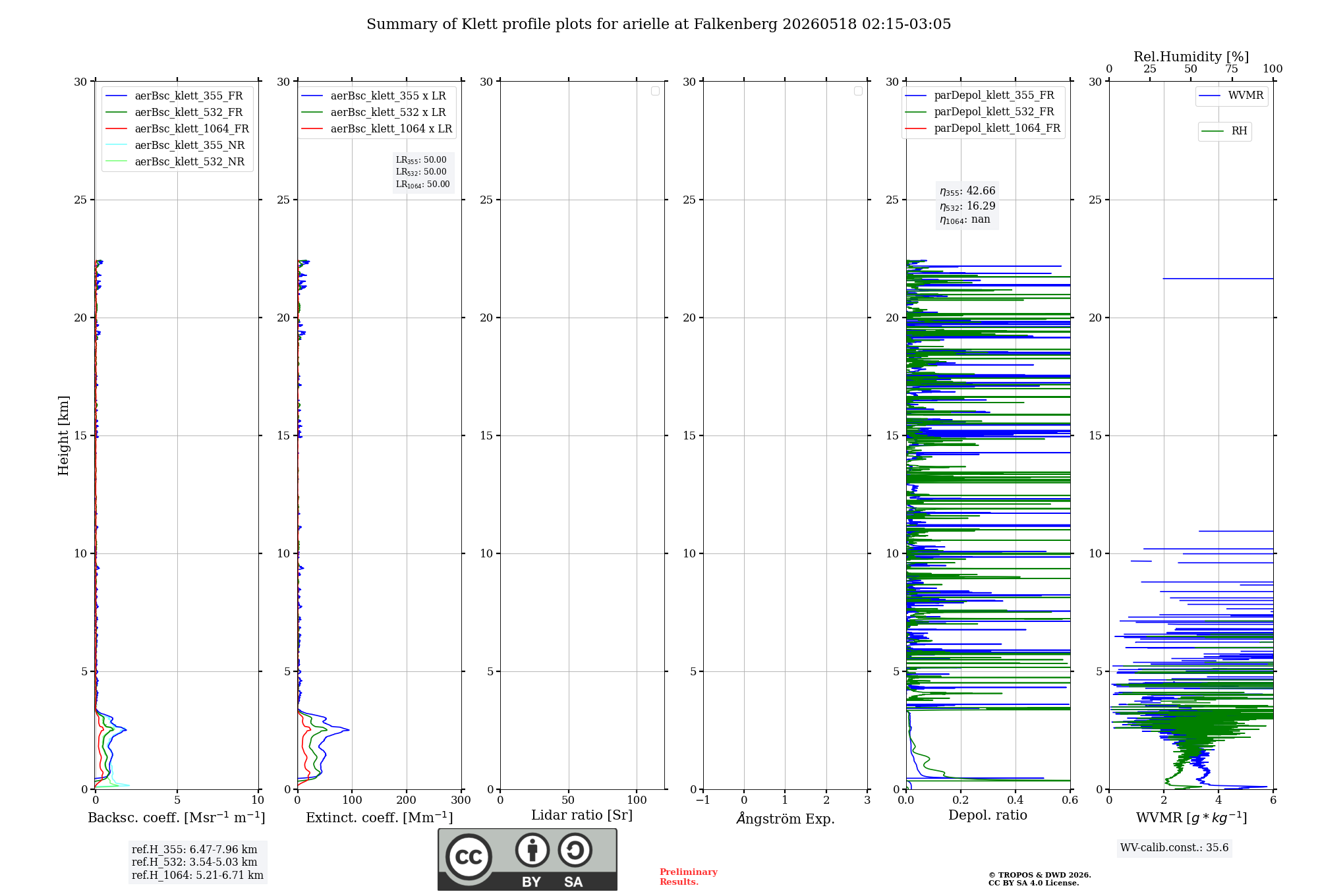Click the Creative Commons CC circle icon

point(469,856)
